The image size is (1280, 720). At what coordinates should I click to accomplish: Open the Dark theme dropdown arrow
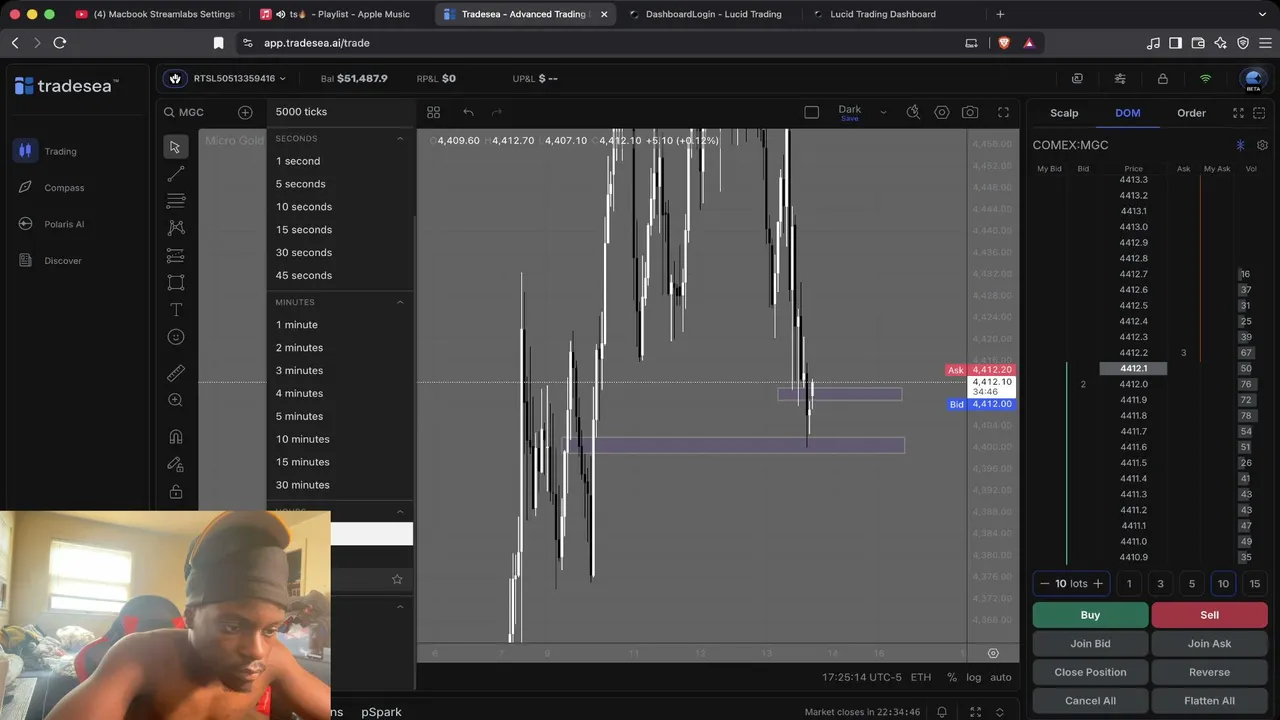tap(883, 112)
